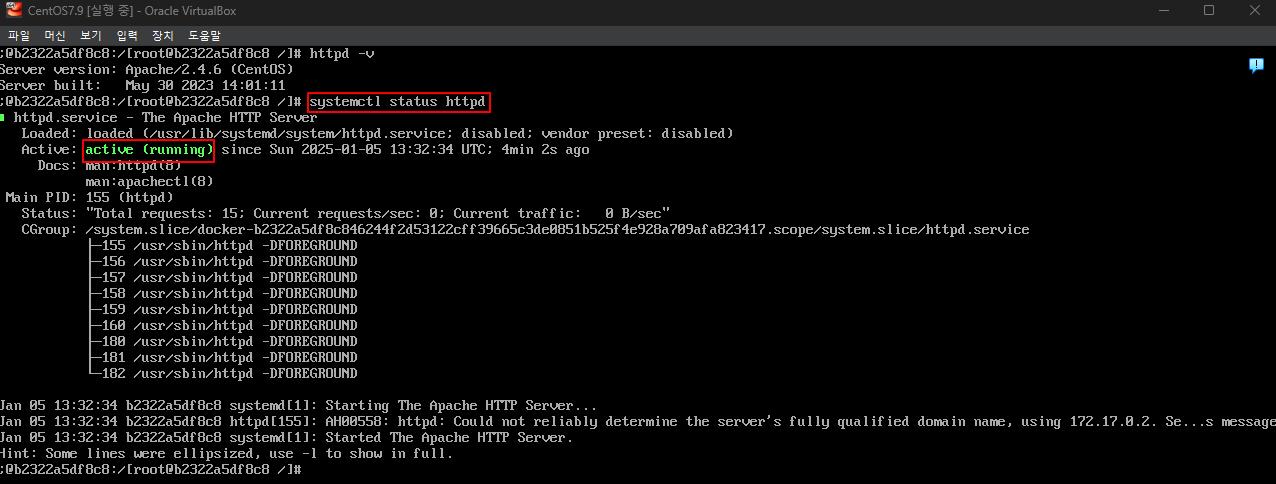Open the 도움말 menu
This screenshot has height=484, width=1276.
[x=204, y=35]
